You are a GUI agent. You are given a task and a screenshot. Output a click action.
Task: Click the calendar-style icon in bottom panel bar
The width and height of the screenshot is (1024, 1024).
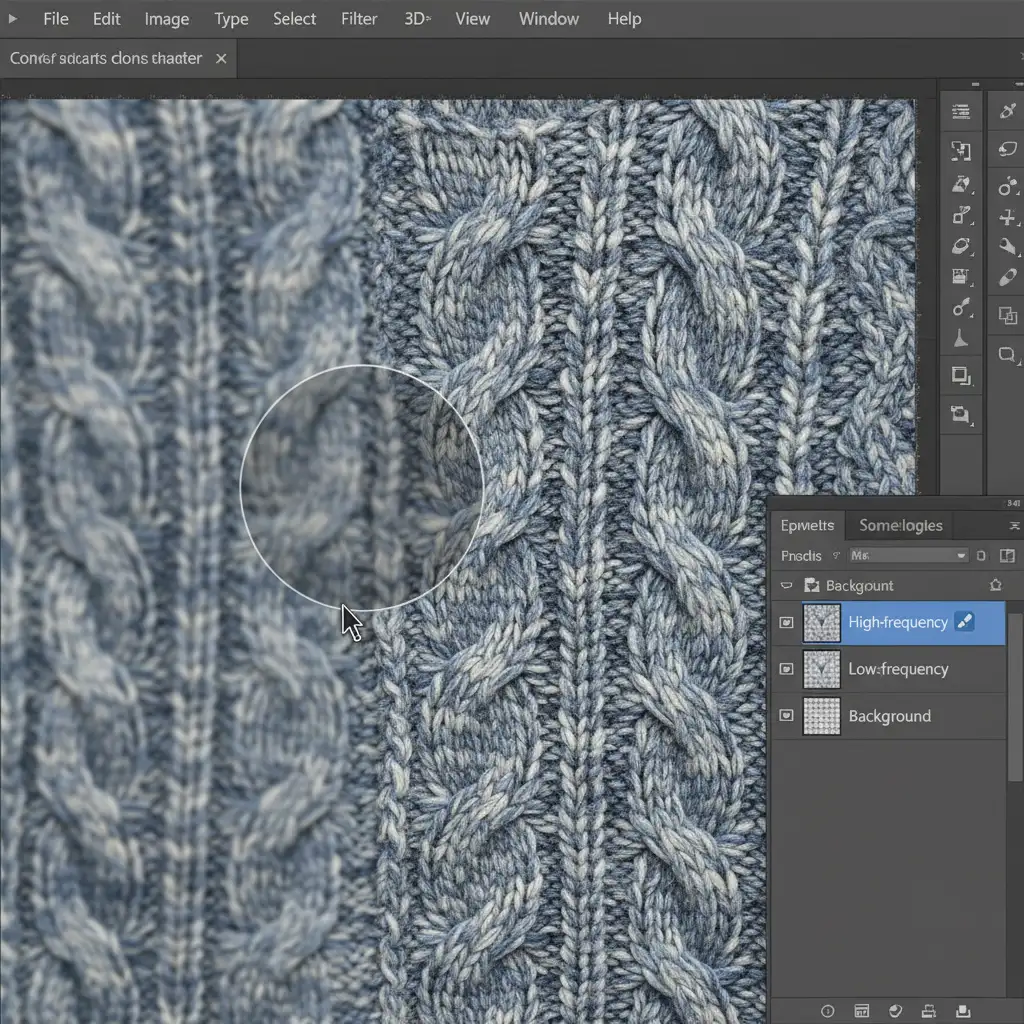pyautogui.click(x=861, y=1011)
